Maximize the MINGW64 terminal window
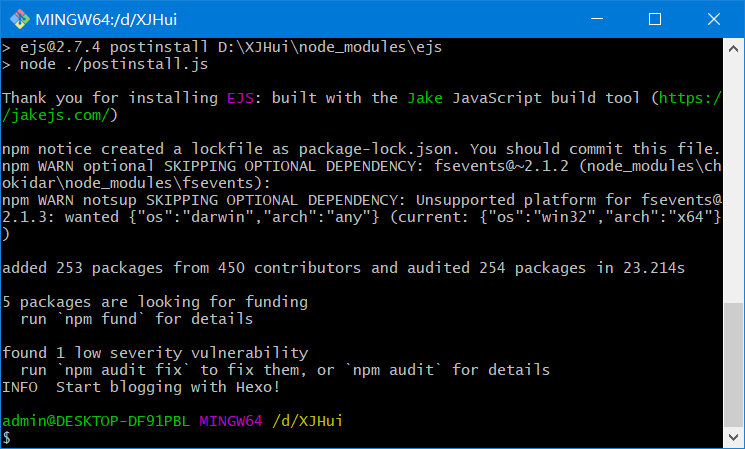 pyautogui.click(x=655, y=19)
